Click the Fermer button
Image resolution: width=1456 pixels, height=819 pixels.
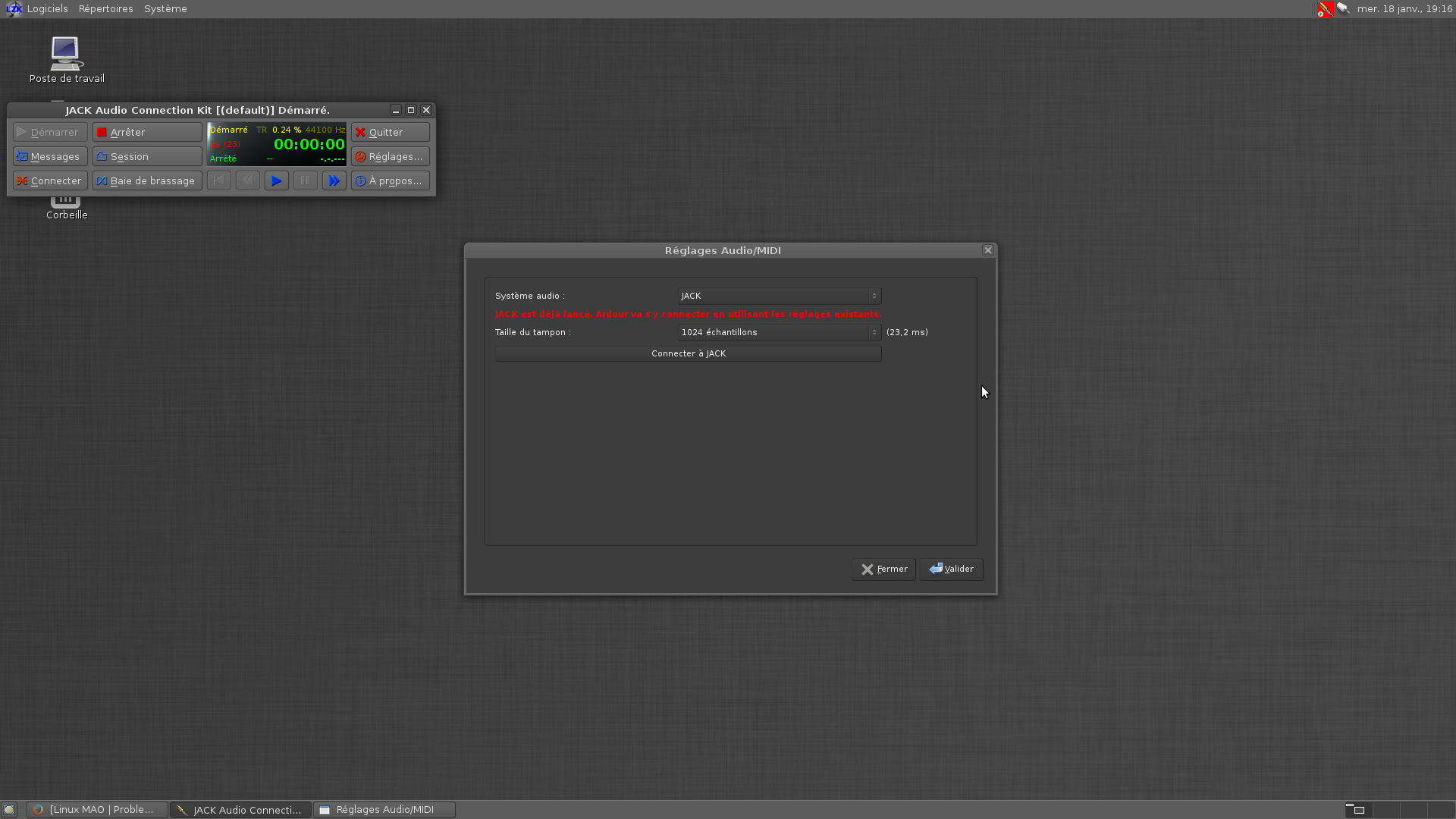point(883,569)
